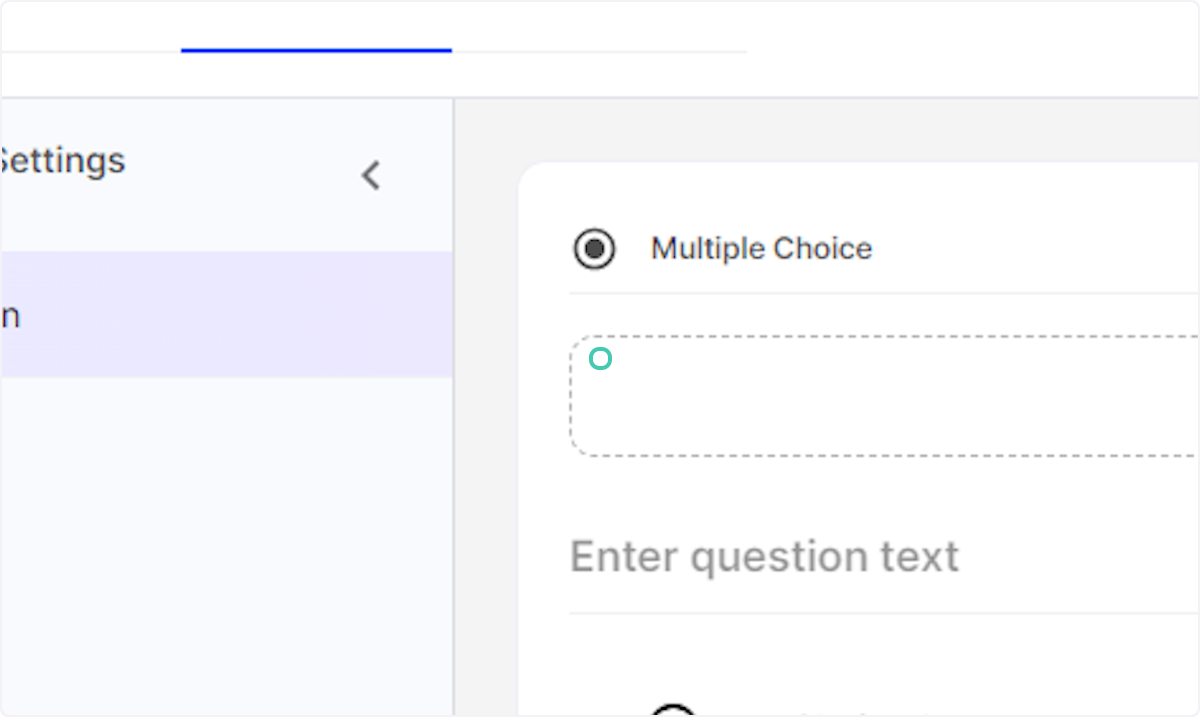This screenshot has height=717, width=1200.
Task: Click the partial circle below the question field
Action: point(673,712)
